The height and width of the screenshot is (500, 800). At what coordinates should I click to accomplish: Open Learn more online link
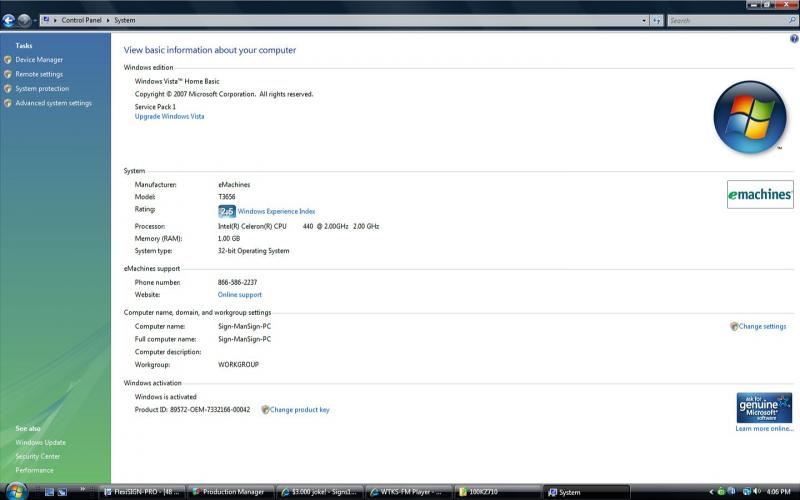(764, 429)
